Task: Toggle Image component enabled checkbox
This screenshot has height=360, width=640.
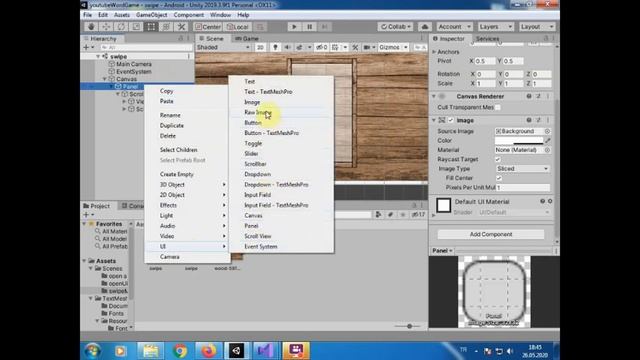Action: click(x=451, y=120)
